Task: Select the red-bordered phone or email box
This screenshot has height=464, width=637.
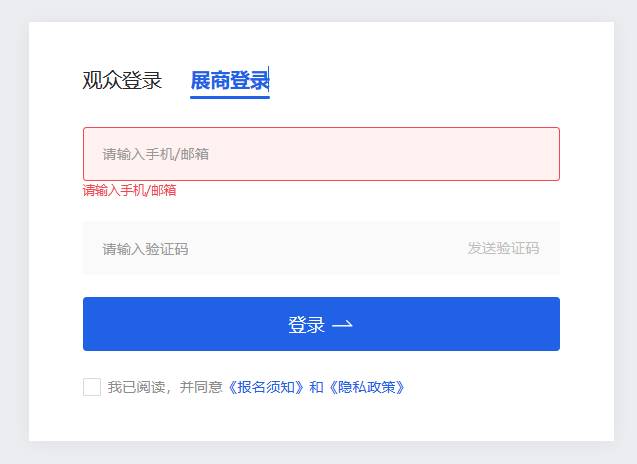Action: pos(321,154)
